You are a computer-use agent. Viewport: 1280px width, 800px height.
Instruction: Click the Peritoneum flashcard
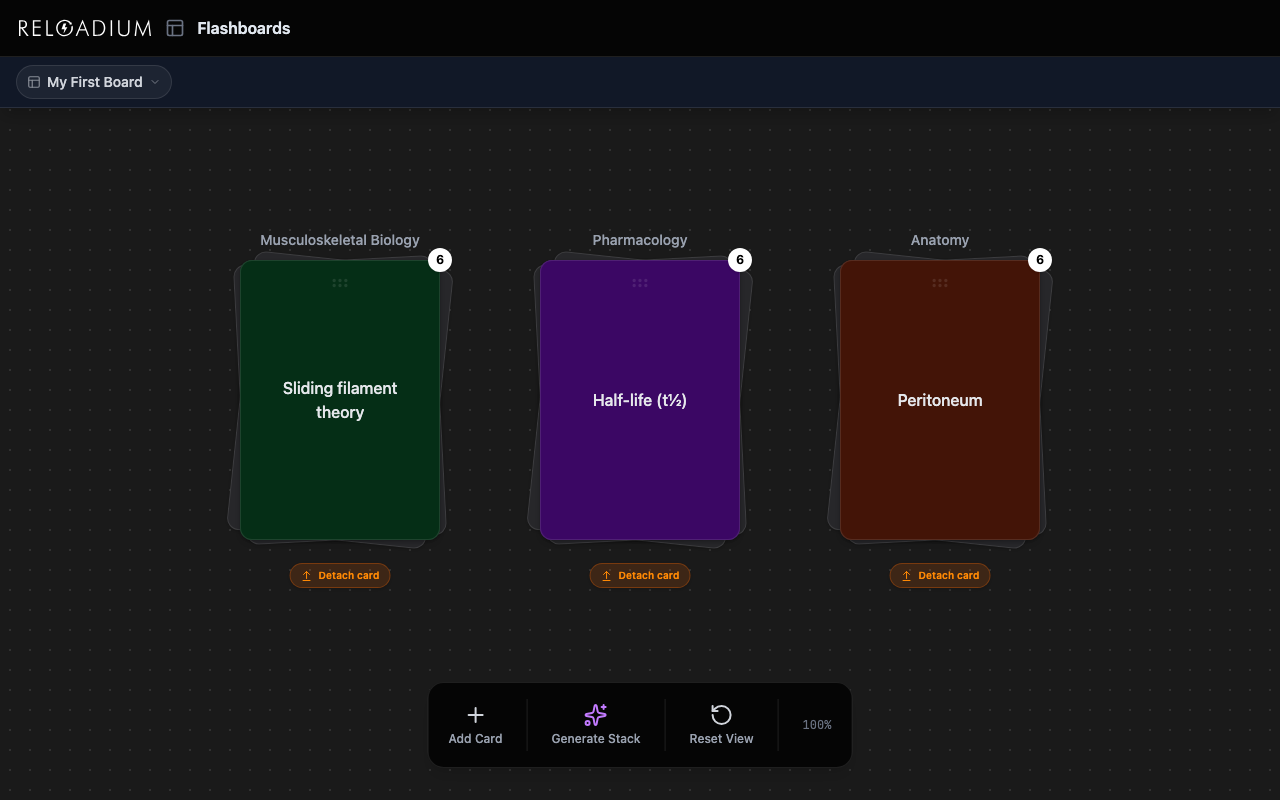940,400
